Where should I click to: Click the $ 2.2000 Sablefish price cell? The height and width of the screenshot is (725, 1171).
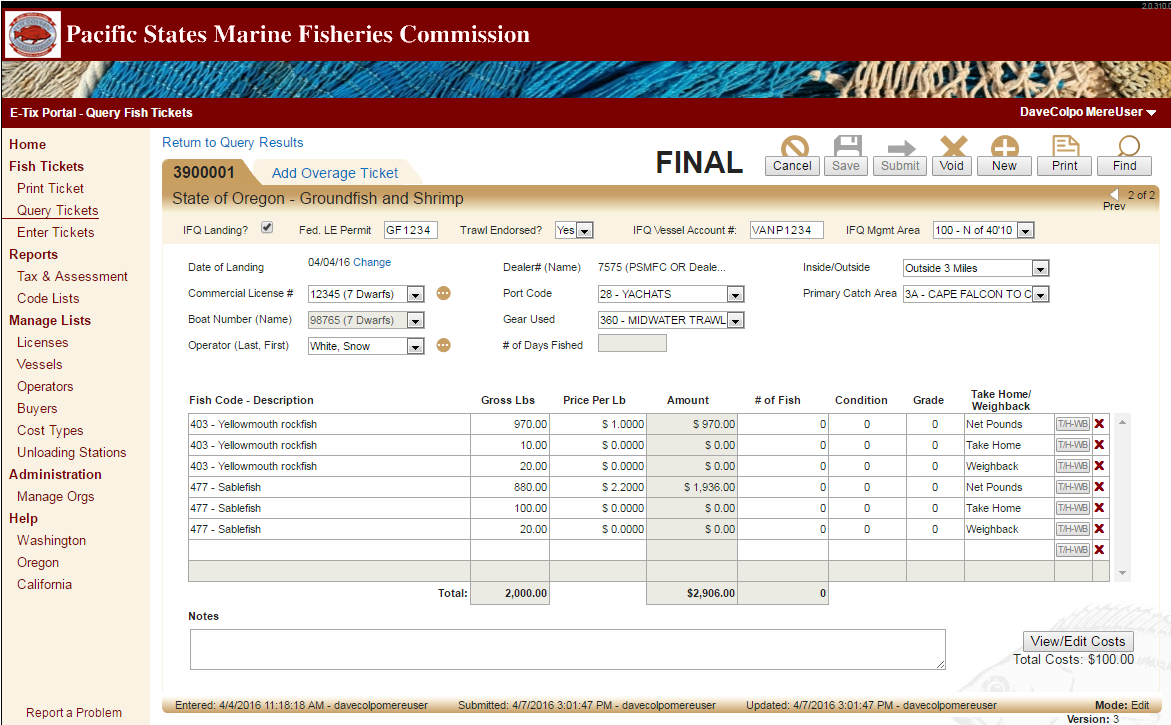597,487
